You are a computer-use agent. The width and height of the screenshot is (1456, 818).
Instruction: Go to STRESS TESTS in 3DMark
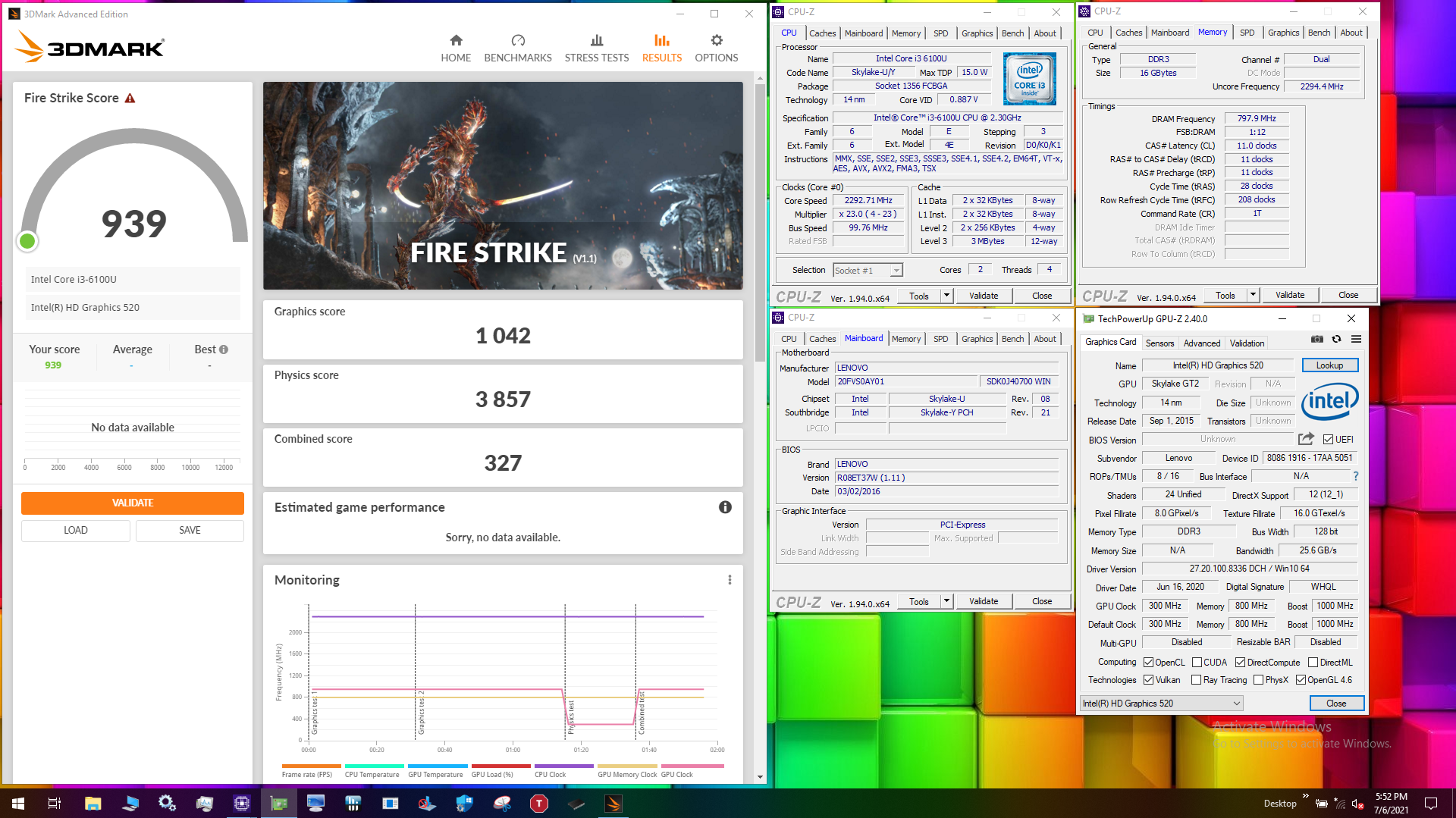(597, 49)
